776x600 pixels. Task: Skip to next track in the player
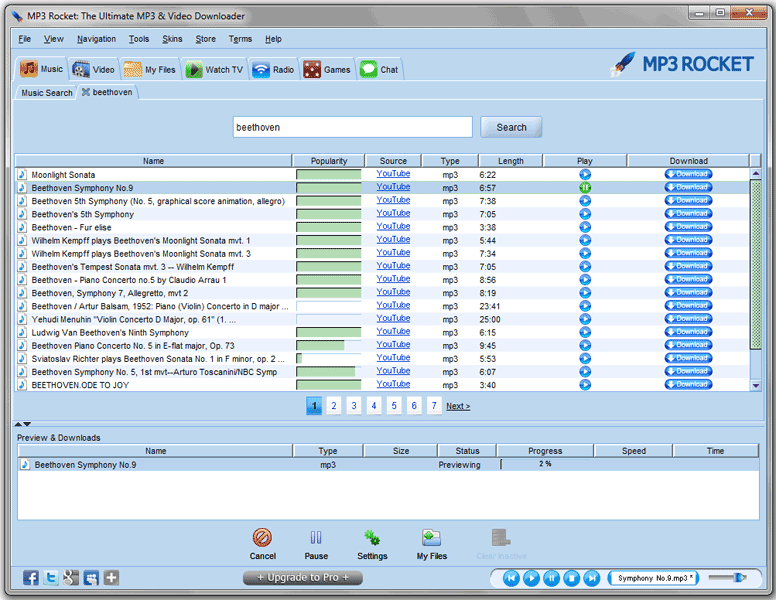pos(592,578)
